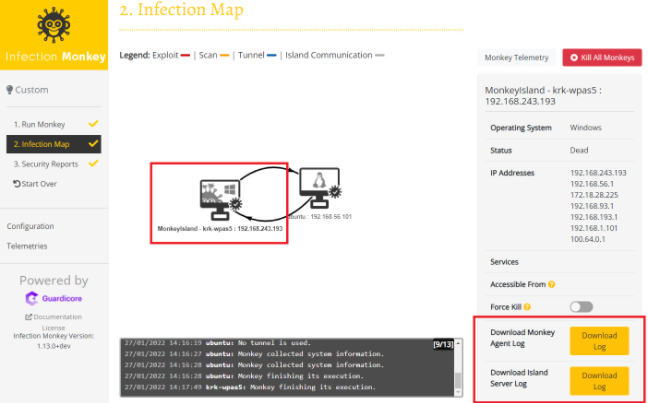
Task: Click IP address 192.168.1.101
Action: tap(594, 228)
